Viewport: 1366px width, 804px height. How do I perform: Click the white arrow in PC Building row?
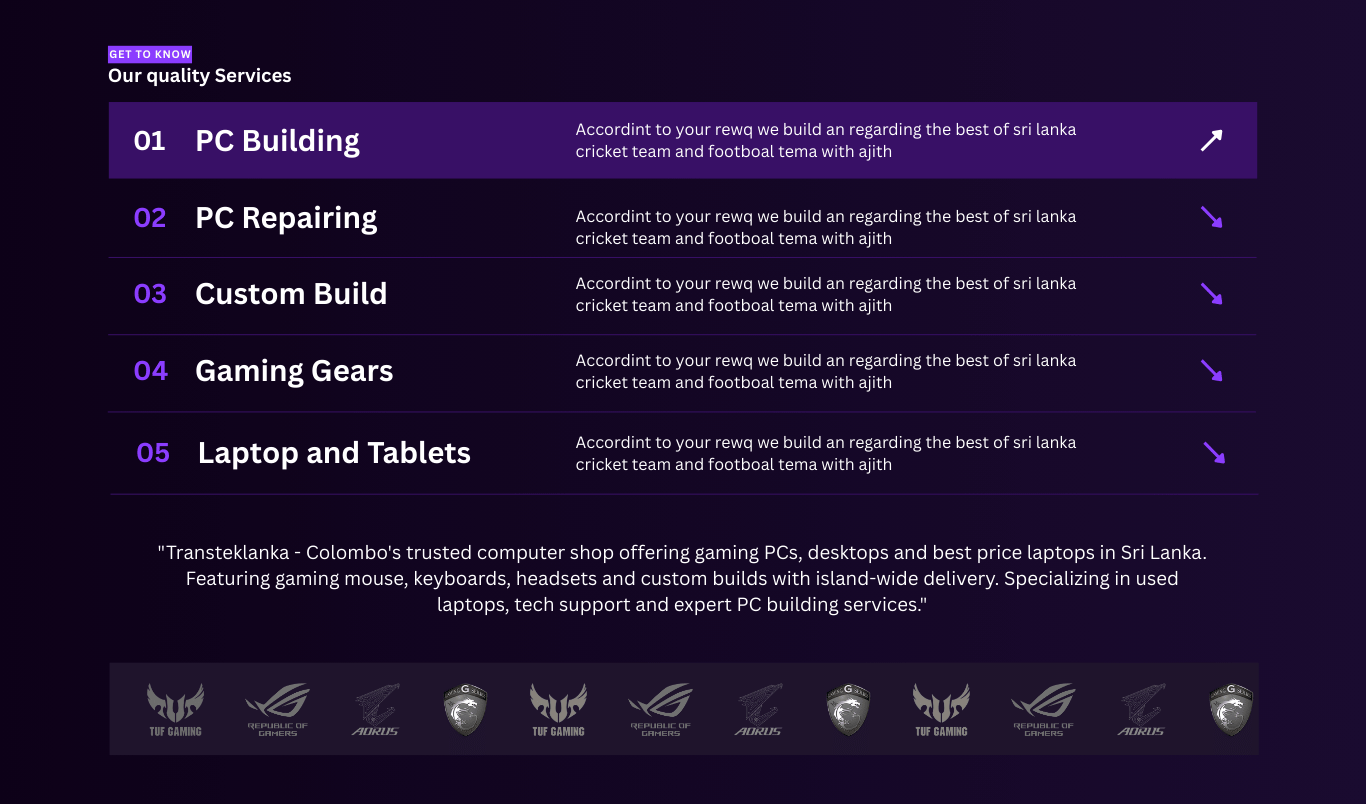click(x=1211, y=141)
